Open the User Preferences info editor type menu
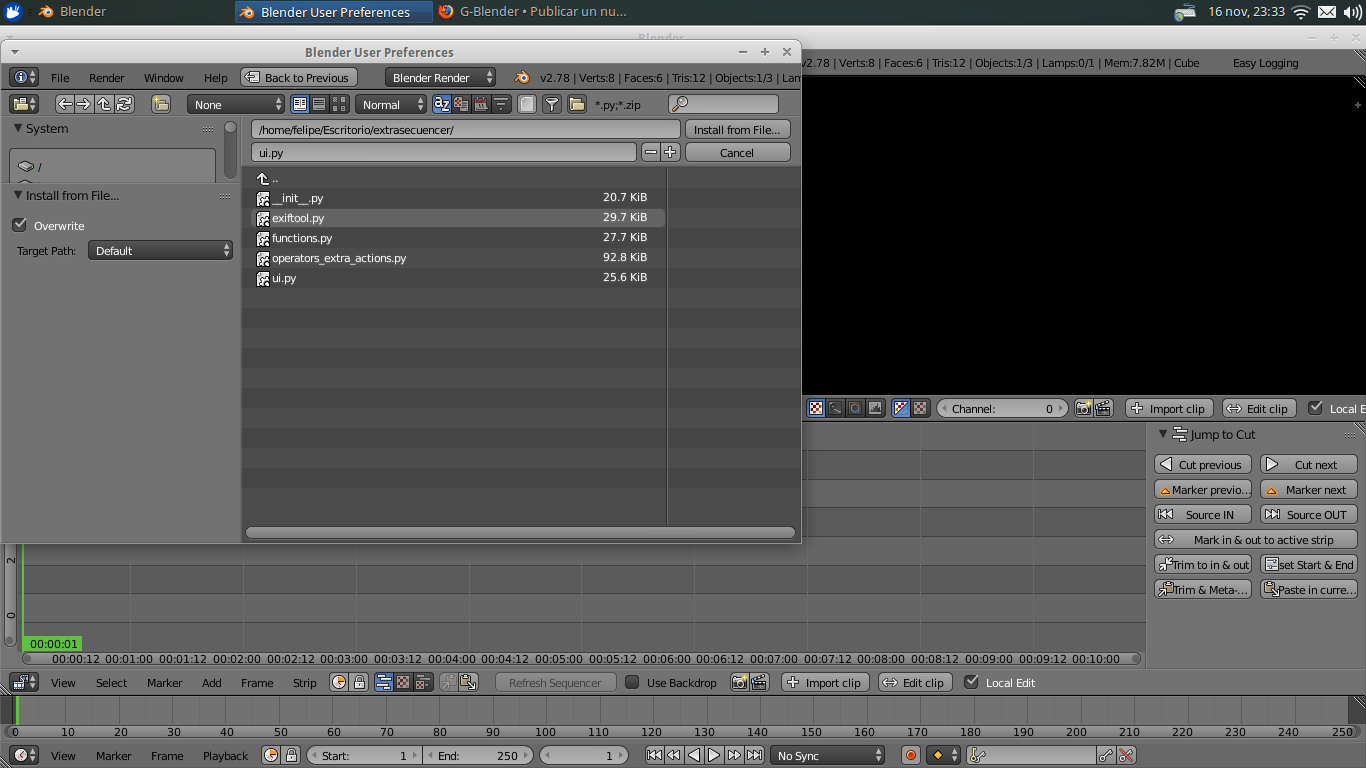The width and height of the screenshot is (1366, 768). point(24,77)
